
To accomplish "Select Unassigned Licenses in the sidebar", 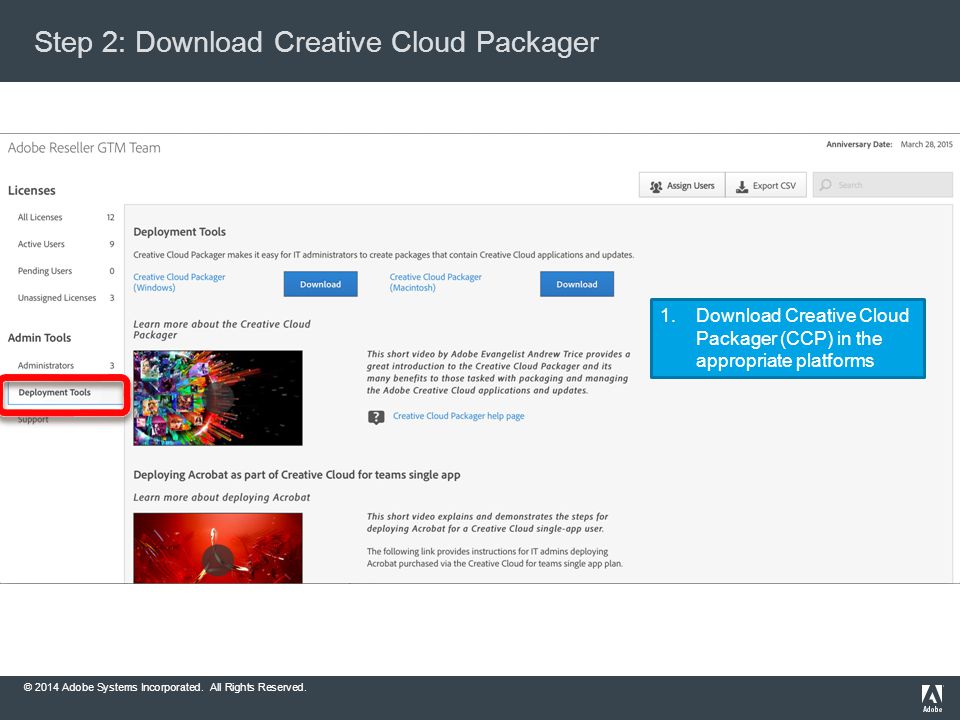I will click(57, 298).
